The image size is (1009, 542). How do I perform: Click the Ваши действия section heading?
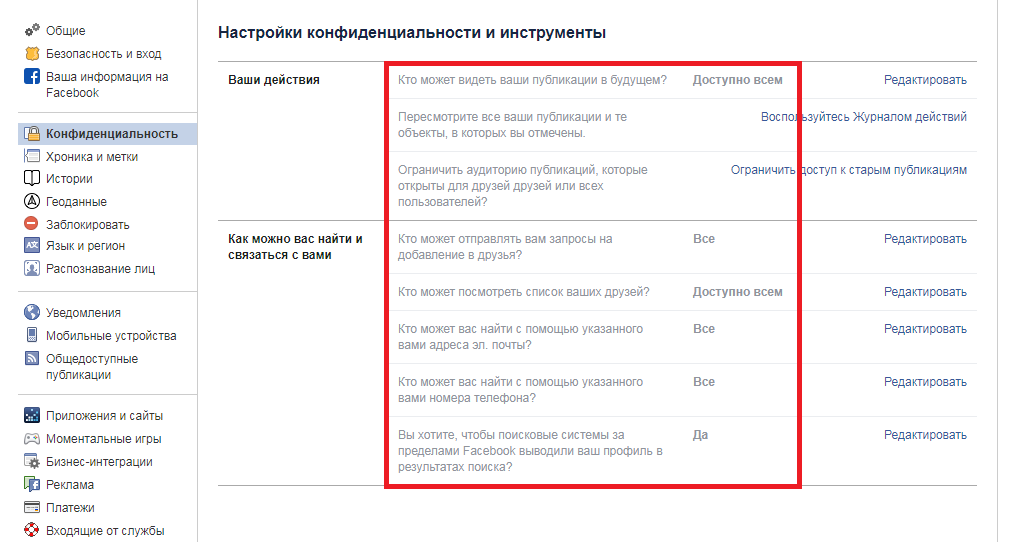274,80
